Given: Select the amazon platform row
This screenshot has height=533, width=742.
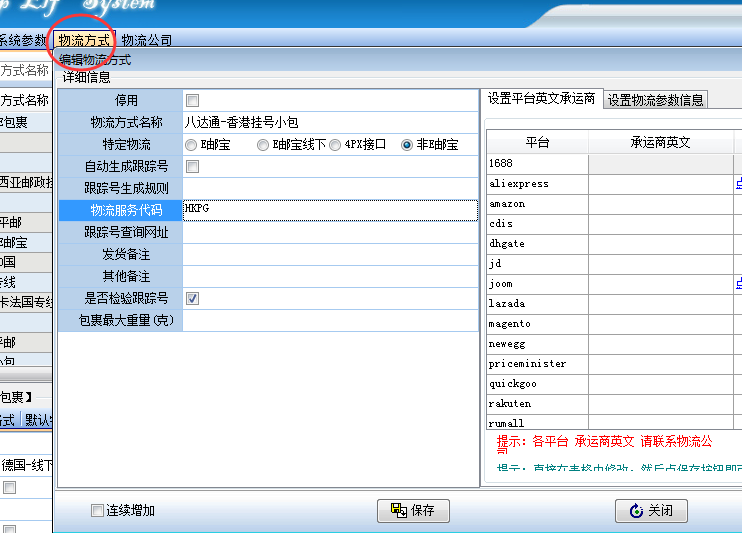Looking at the screenshot, I should [x=538, y=204].
